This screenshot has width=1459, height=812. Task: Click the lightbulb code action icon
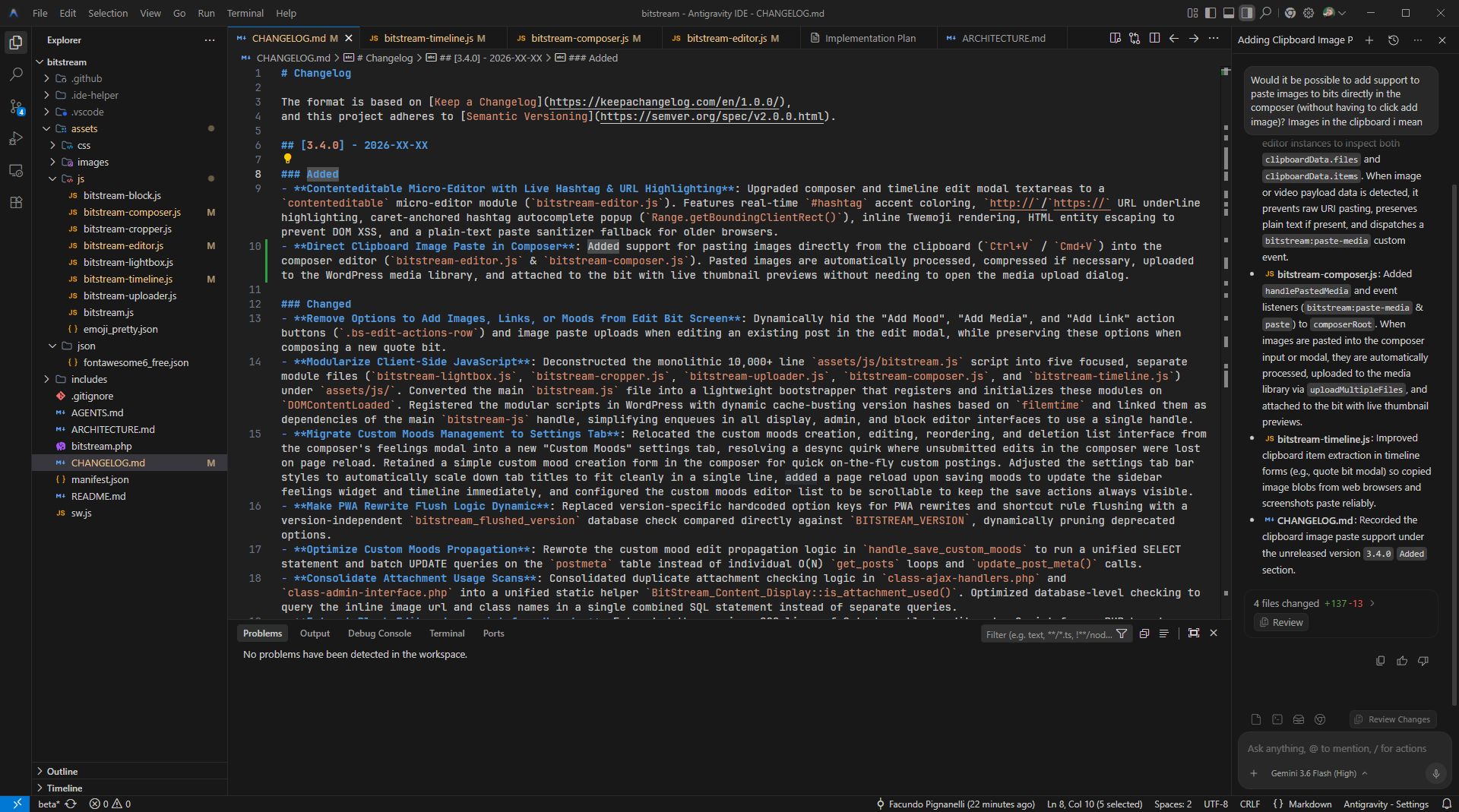tap(287, 159)
